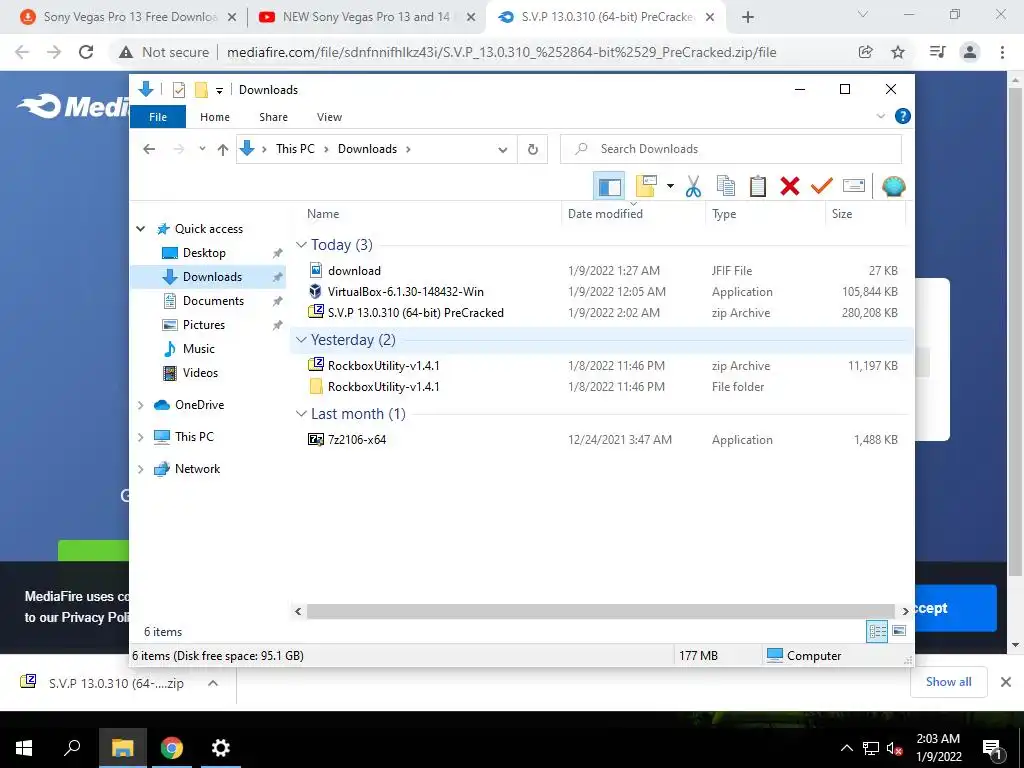The image size is (1024, 768).
Task: Click the Paste clipboard toolbar icon
Action: point(758,187)
